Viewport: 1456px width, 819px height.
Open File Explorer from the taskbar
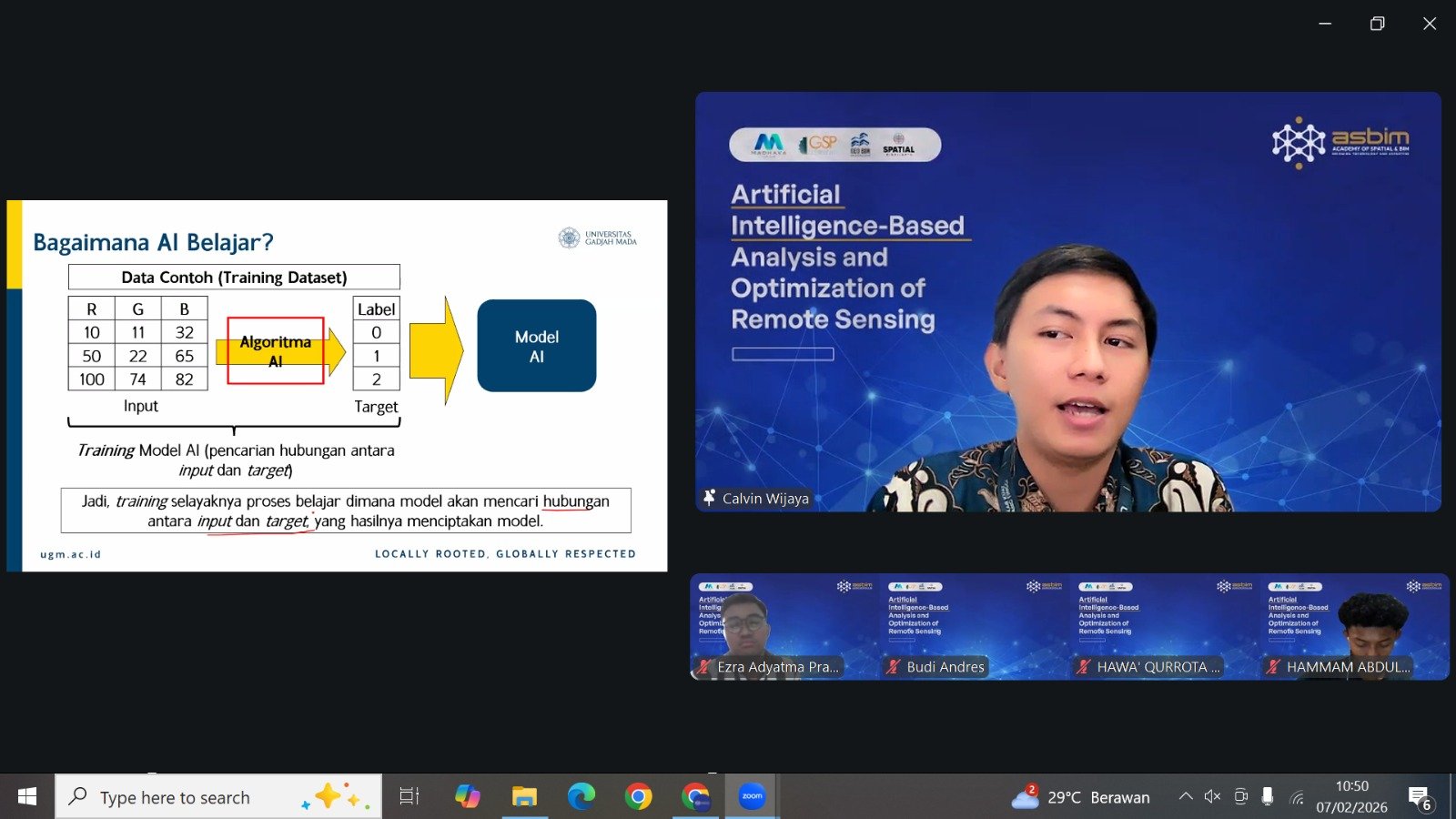pos(524,797)
